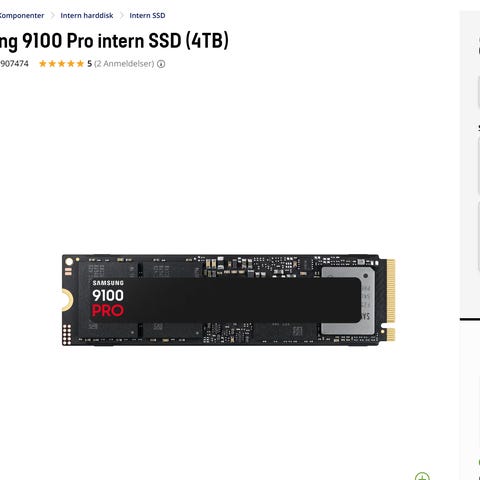Image resolution: width=480 pixels, height=480 pixels.
Task: Select the article number 907474
Action: 14,64
